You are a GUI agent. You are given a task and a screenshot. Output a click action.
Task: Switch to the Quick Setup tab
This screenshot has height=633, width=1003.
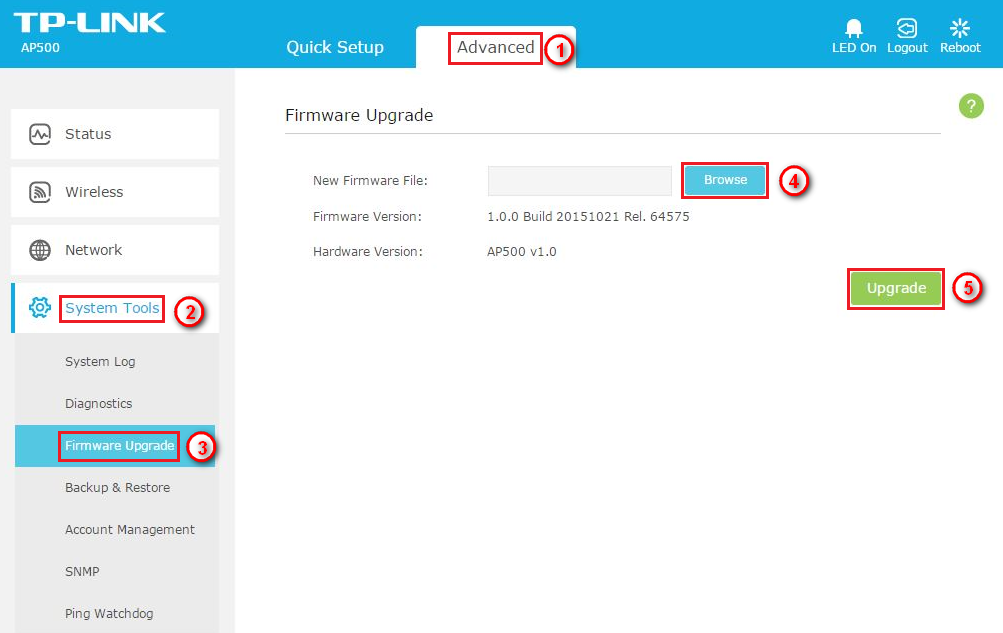click(x=335, y=47)
